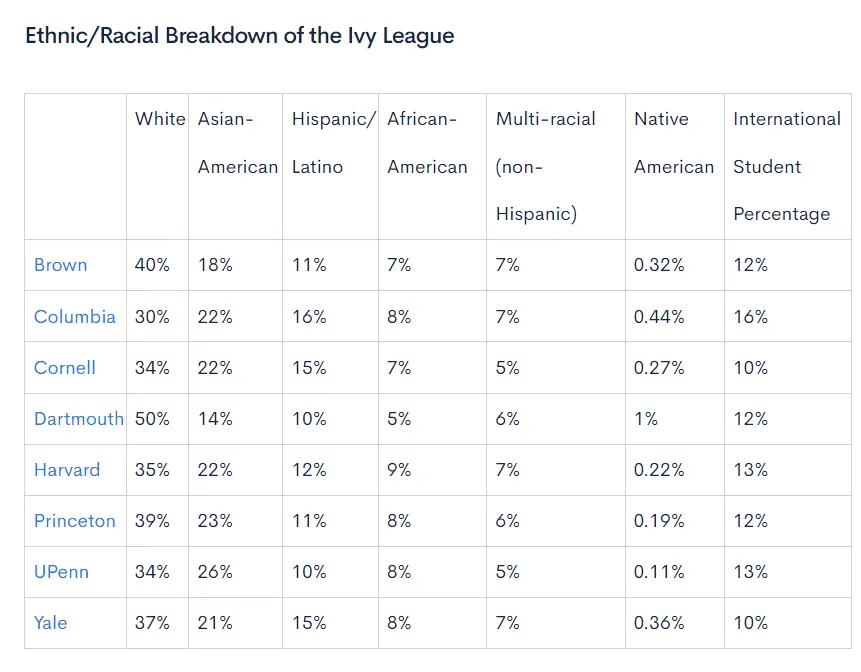Image resolution: width=861 pixels, height=672 pixels.
Task: Click Dartmouth's 50% White cell
Action: pyautogui.click(x=153, y=418)
